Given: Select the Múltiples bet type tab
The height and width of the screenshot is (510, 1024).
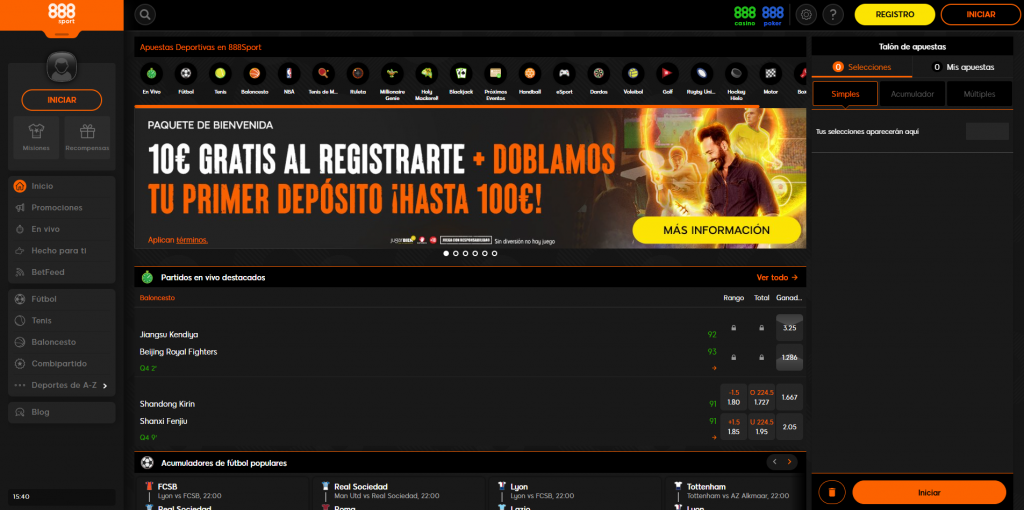Looking at the screenshot, I should [980, 94].
